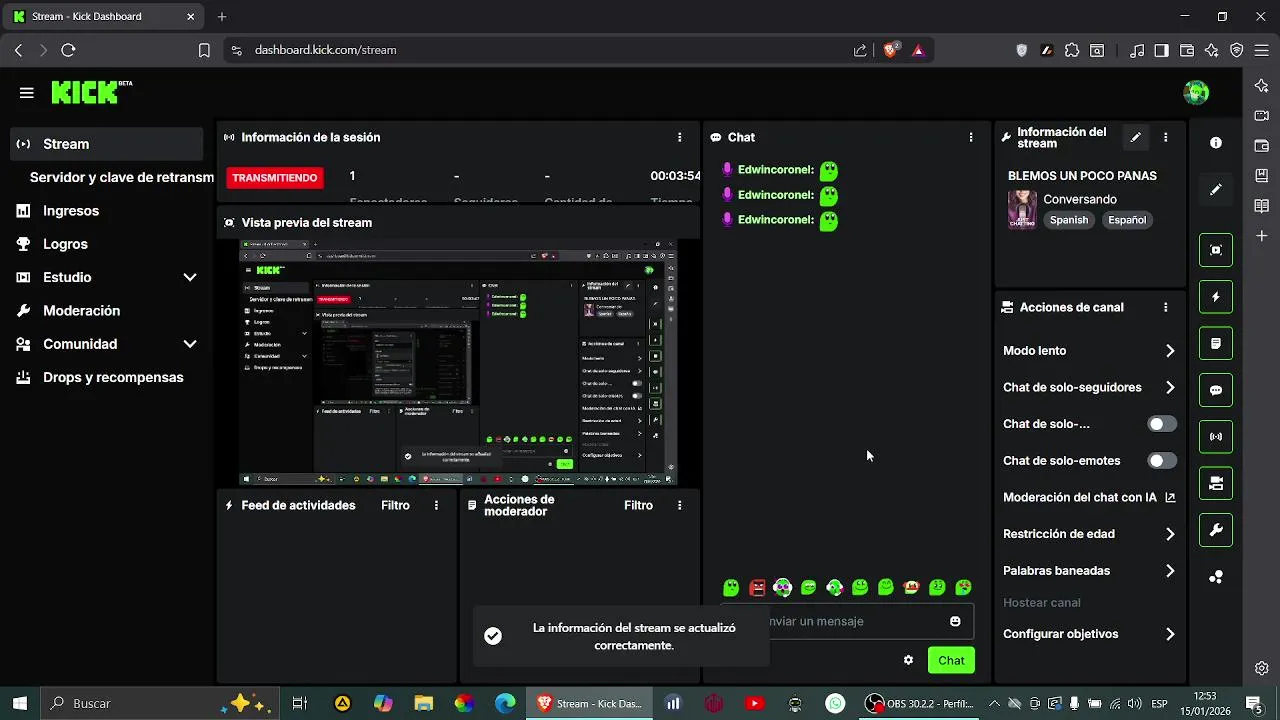Click the Enviar un mensaje chat input
This screenshot has width=1280, height=720.
845,621
